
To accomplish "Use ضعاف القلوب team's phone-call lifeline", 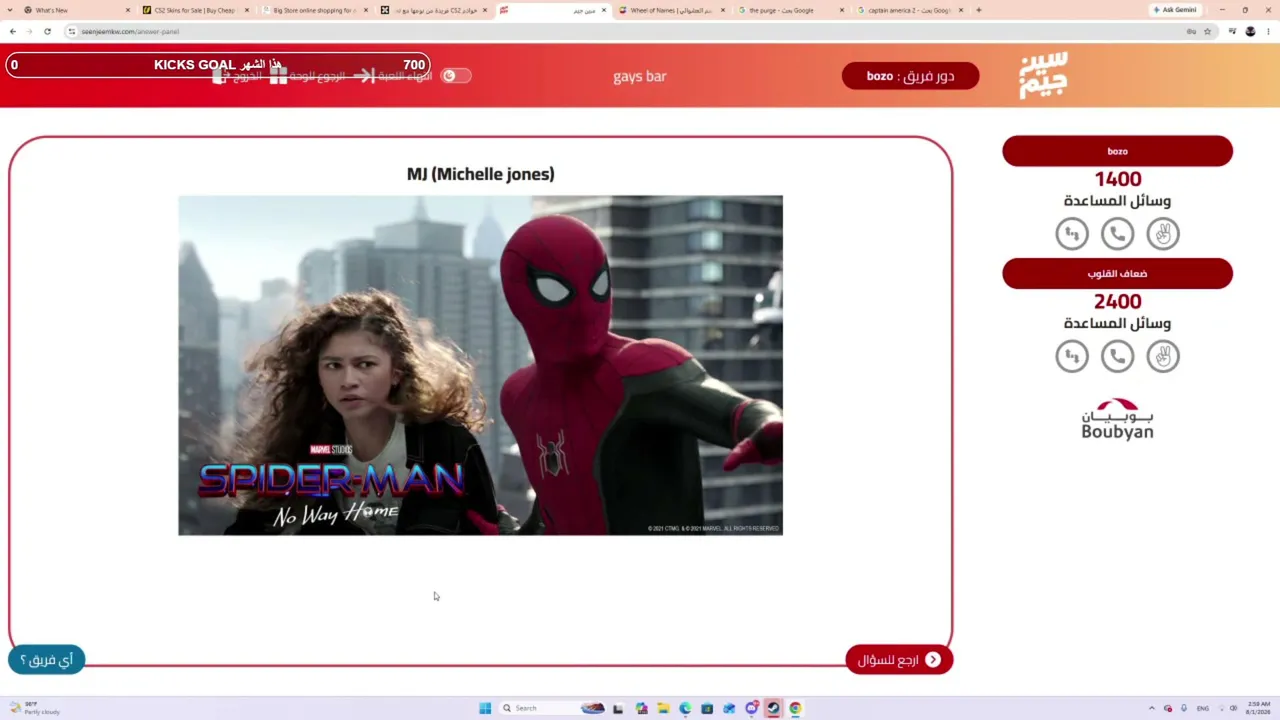I will (1117, 356).
